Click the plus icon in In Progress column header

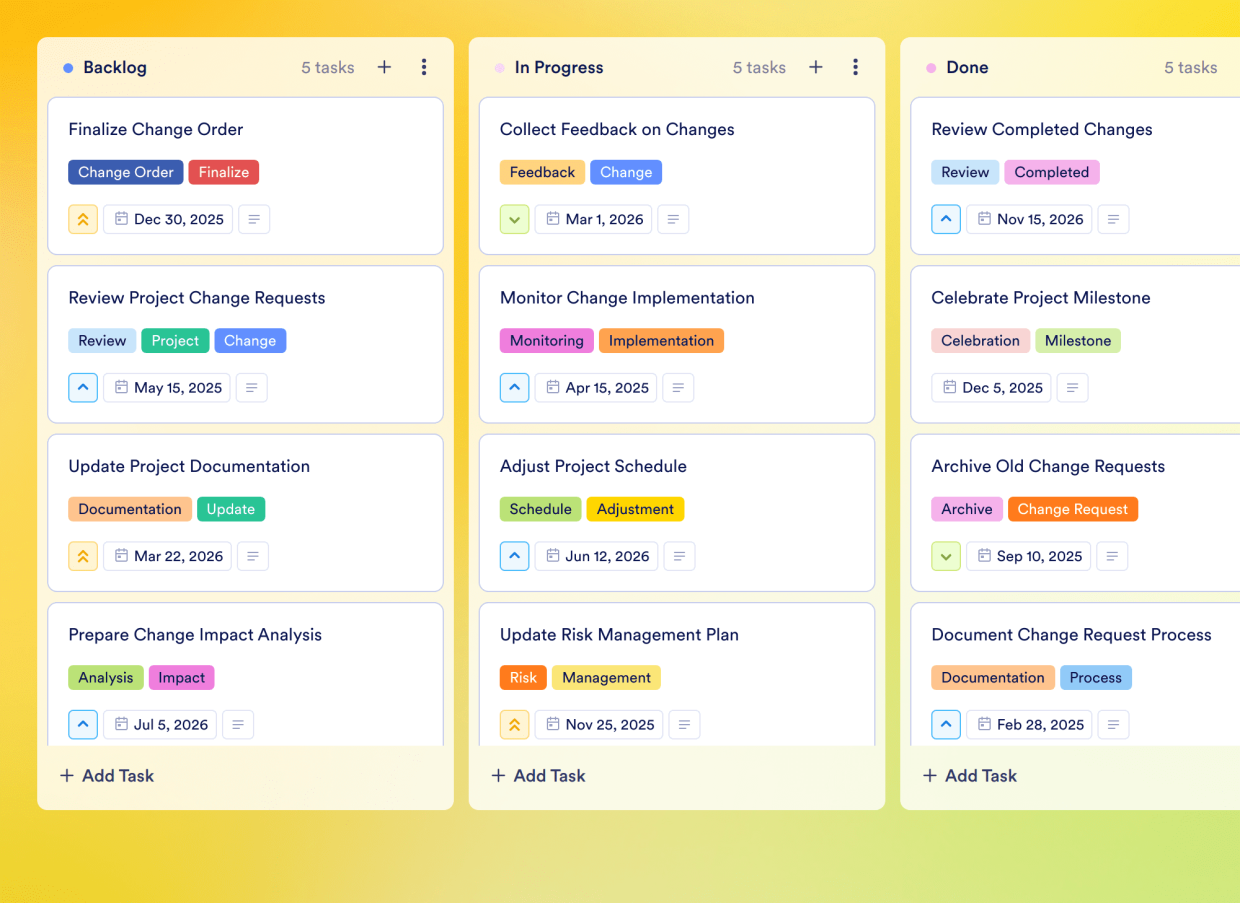(x=816, y=67)
